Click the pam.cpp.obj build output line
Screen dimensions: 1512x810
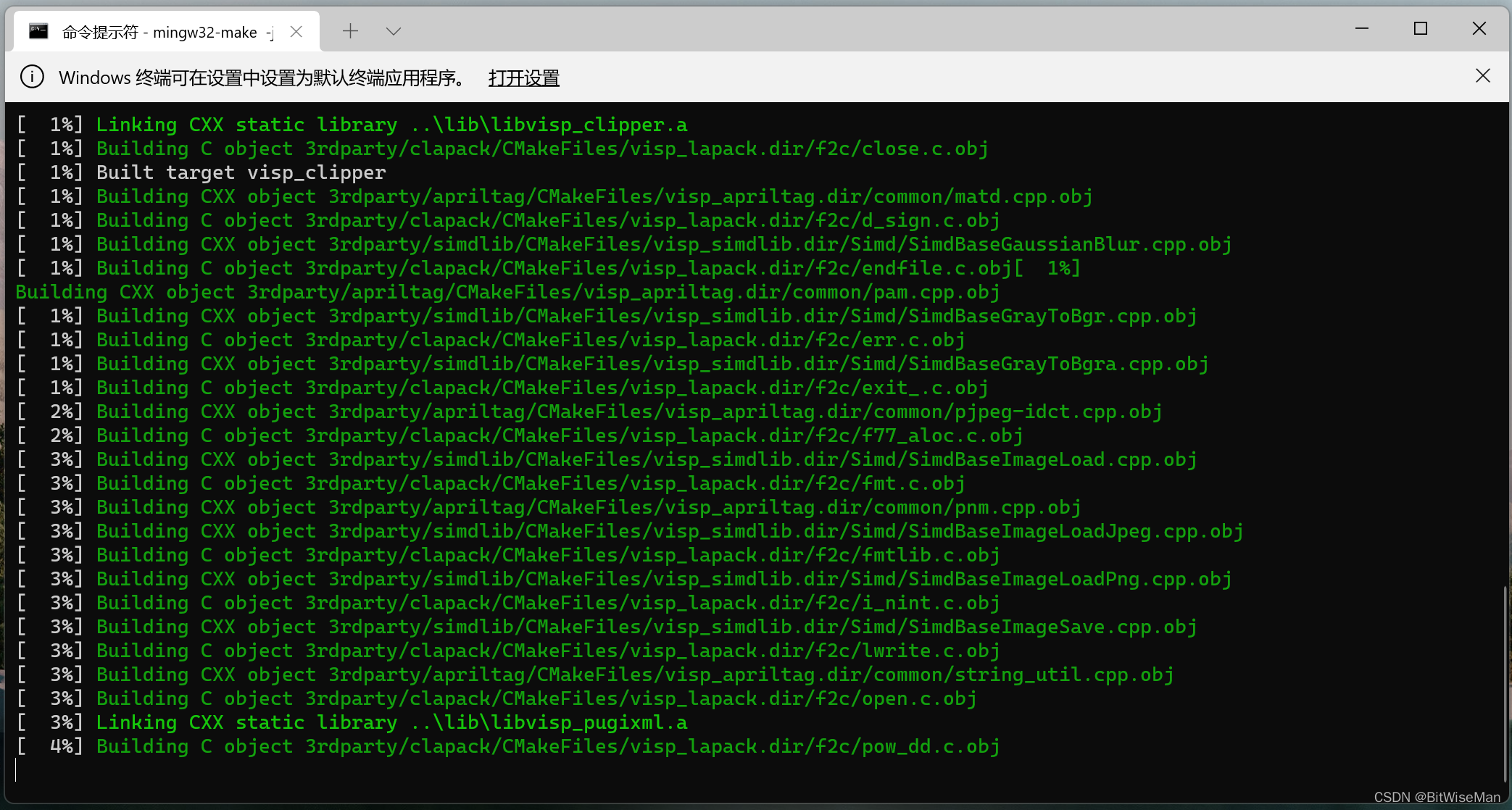(507, 293)
